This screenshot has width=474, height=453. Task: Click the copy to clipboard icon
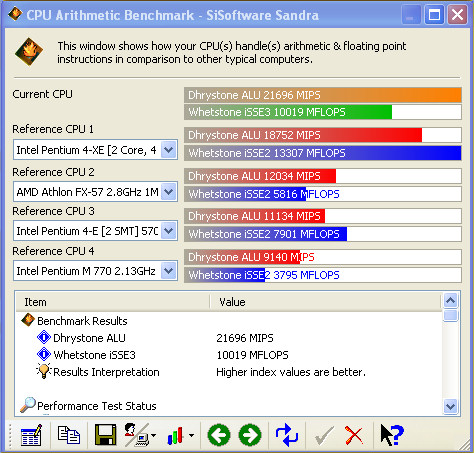click(x=69, y=435)
